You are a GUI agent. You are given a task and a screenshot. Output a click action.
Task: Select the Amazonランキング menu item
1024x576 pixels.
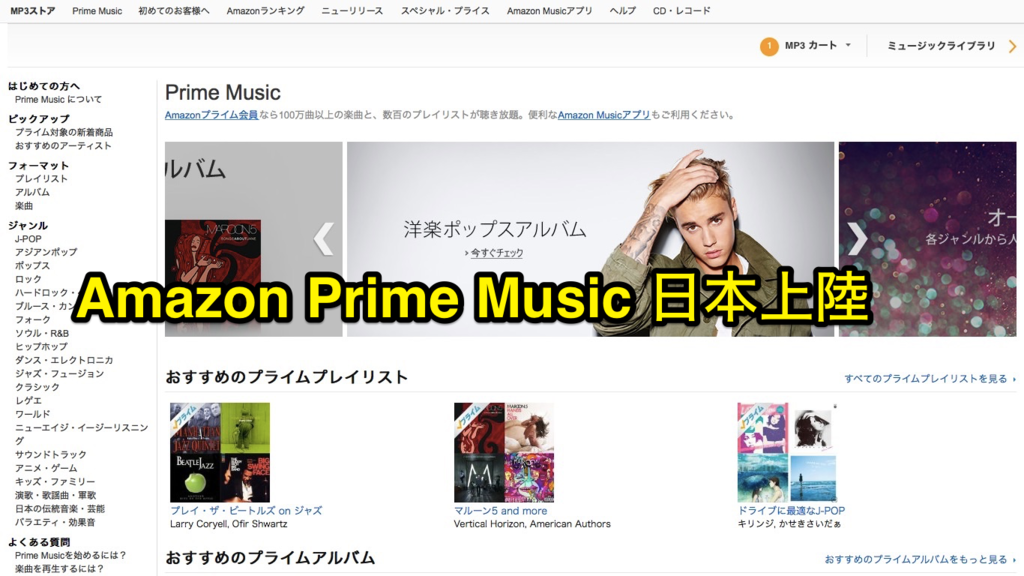(x=265, y=11)
